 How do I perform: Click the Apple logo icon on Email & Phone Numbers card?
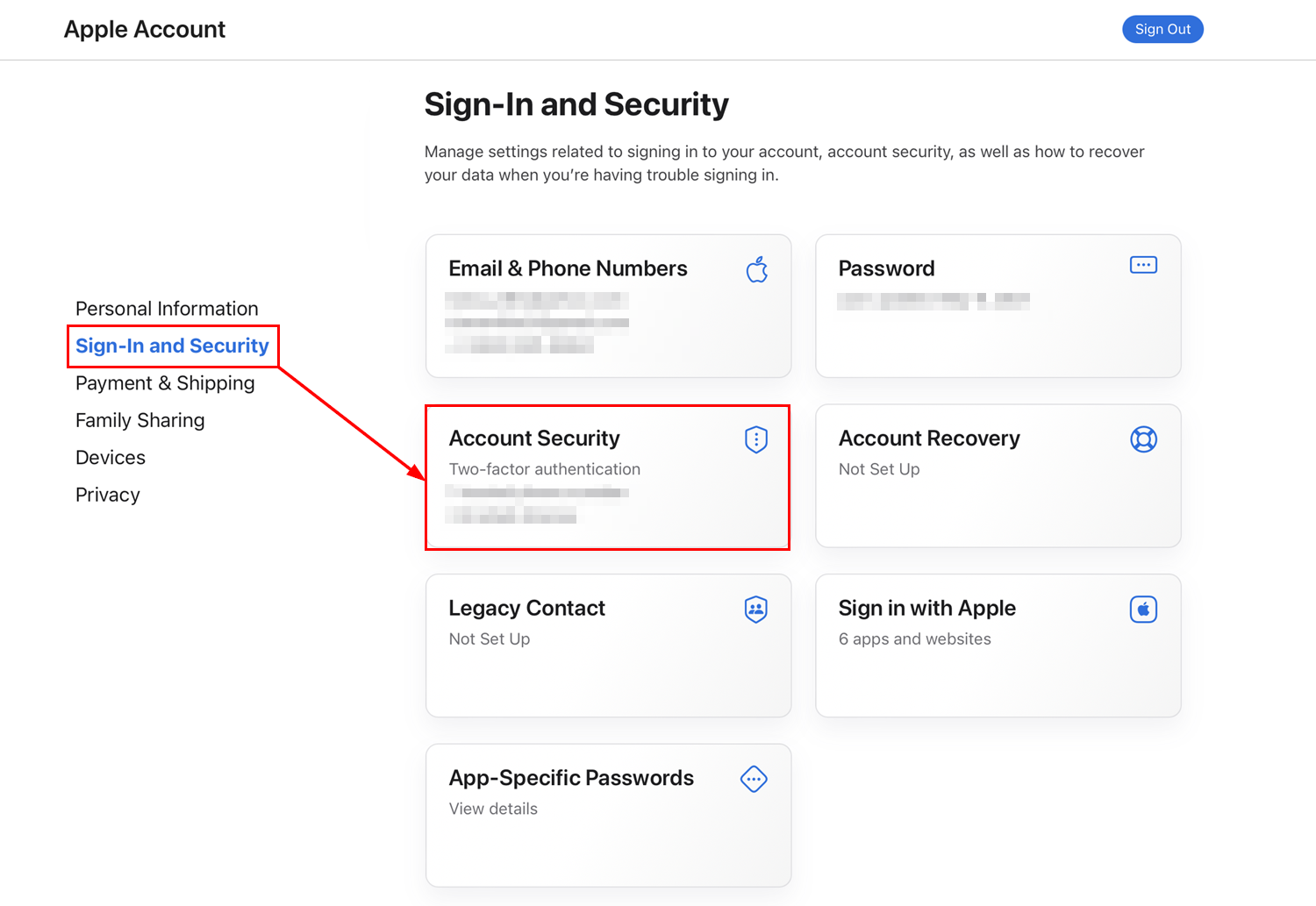756,270
